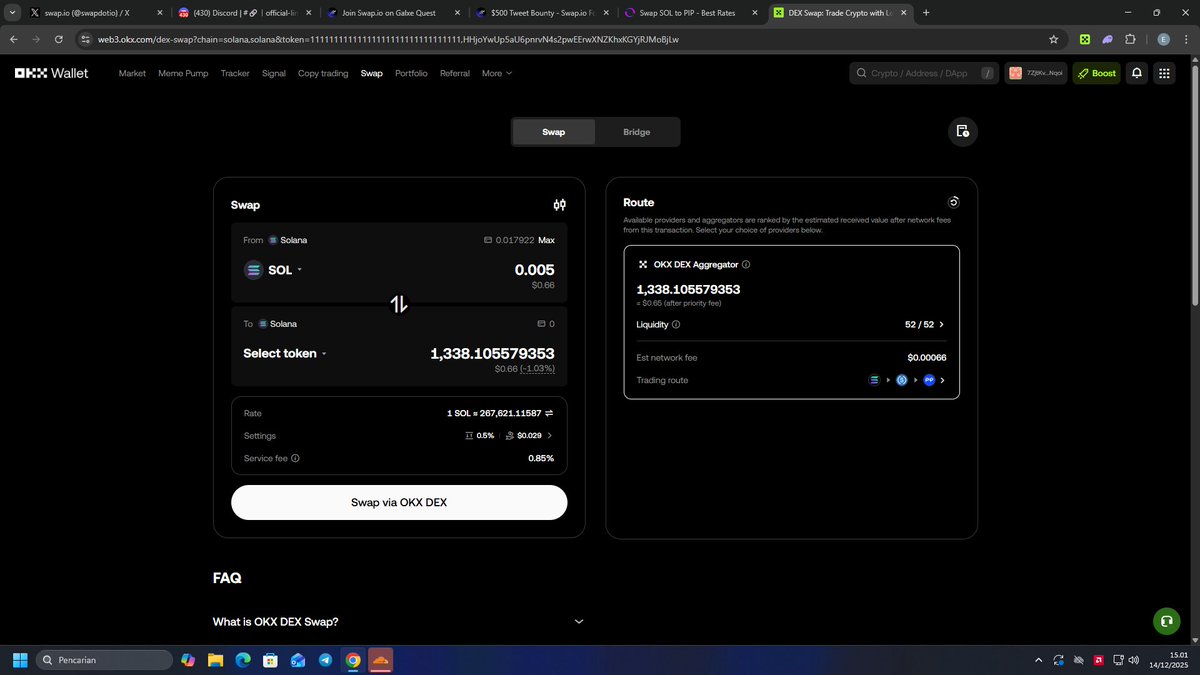Viewport: 1200px width, 675px height.
Task: Open Copilot from taskbar
Action: coord(187,660)
